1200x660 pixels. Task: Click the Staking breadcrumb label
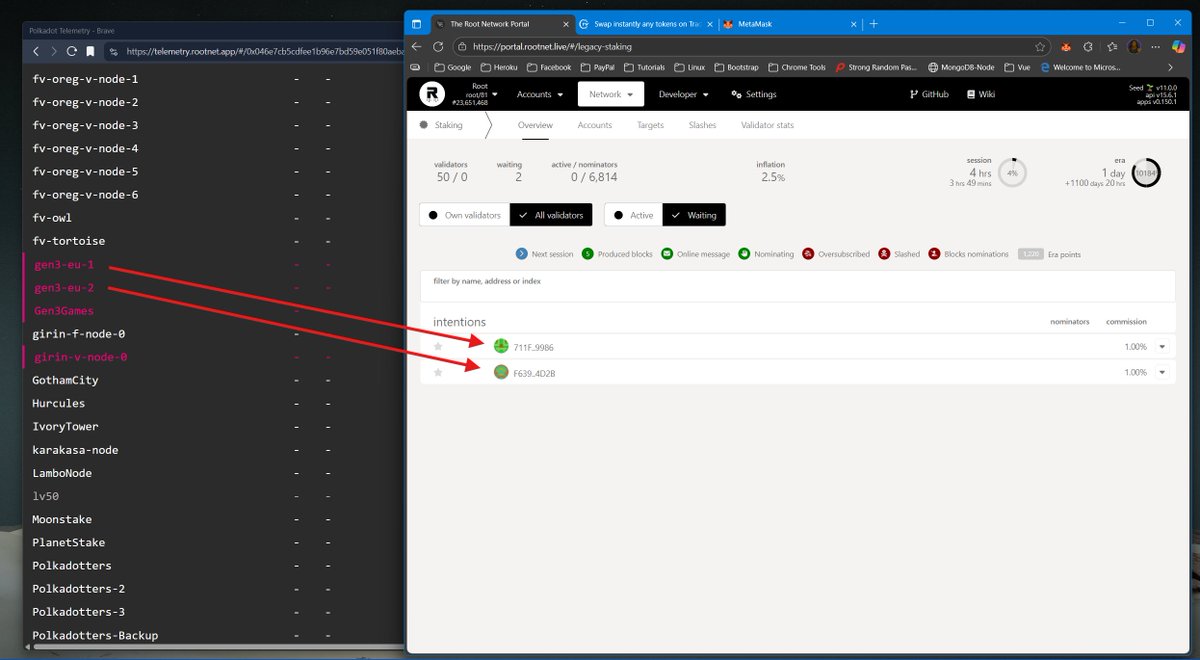(448, 125)
